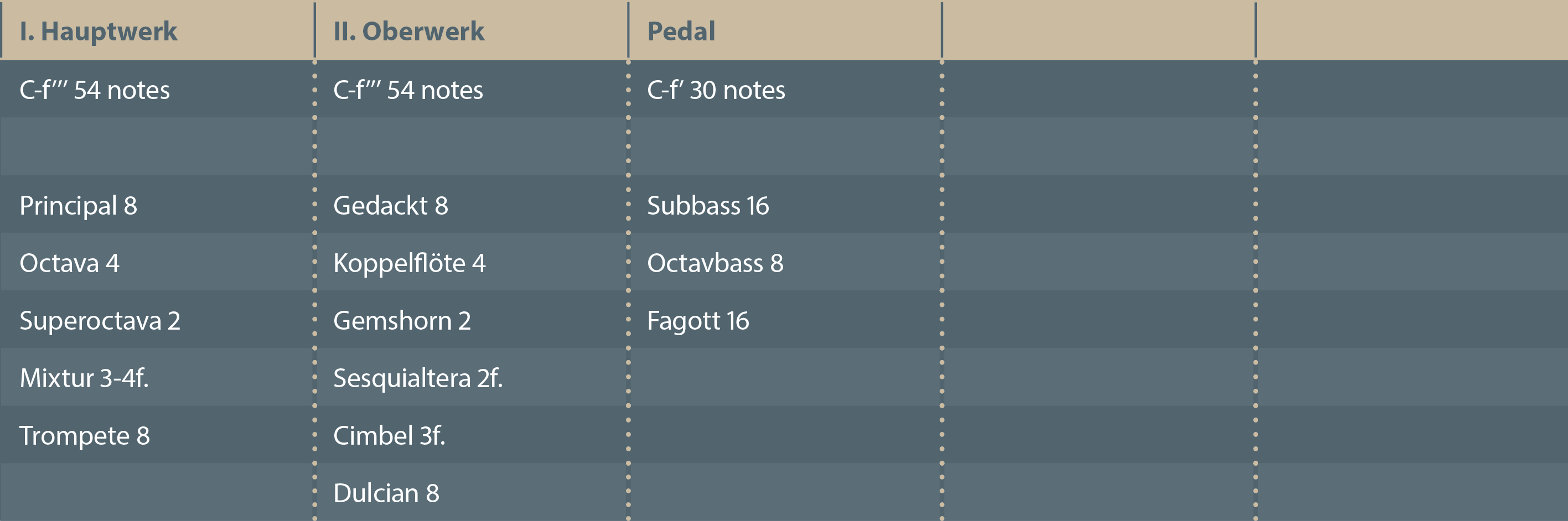
Task: Select the Gedackt 8 stop
Action: (390, 206)
